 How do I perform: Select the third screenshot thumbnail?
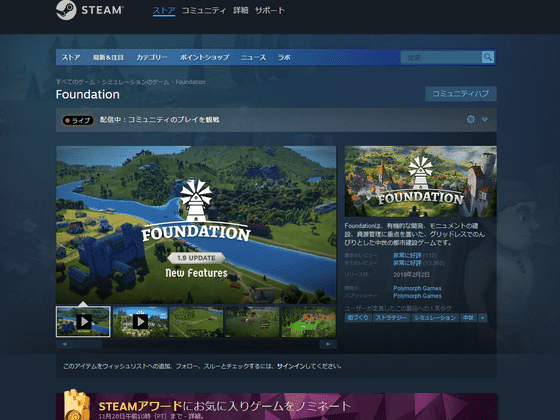[196, 321]
